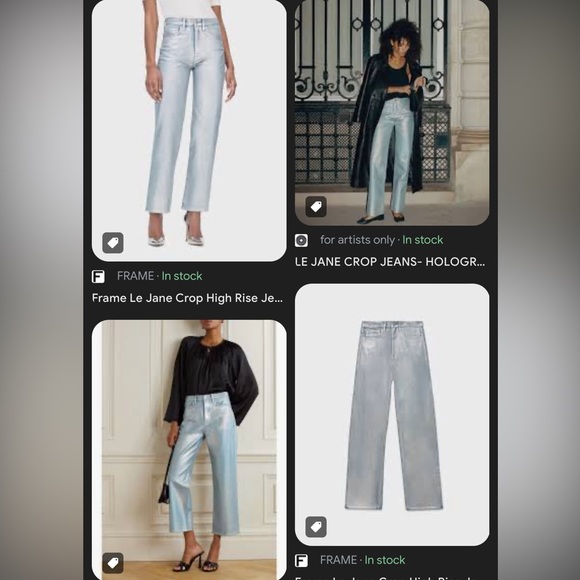
Task: Select 'In stock' label under flat-lay jeans
Action: click(x=385, y=560)
